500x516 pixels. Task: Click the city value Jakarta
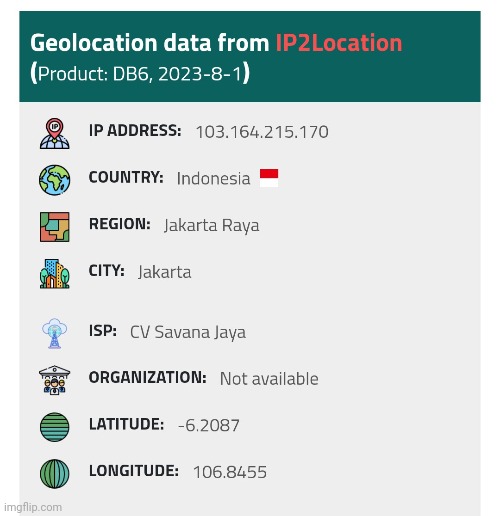[x=165, y=272]
